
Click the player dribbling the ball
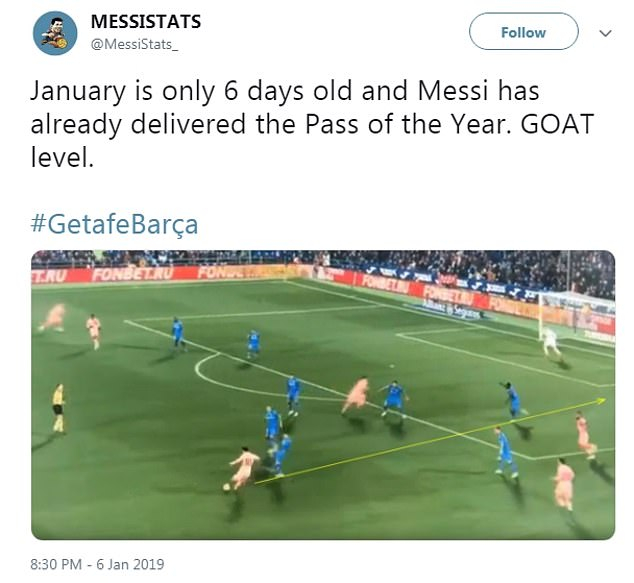click(x=243, y=468)
